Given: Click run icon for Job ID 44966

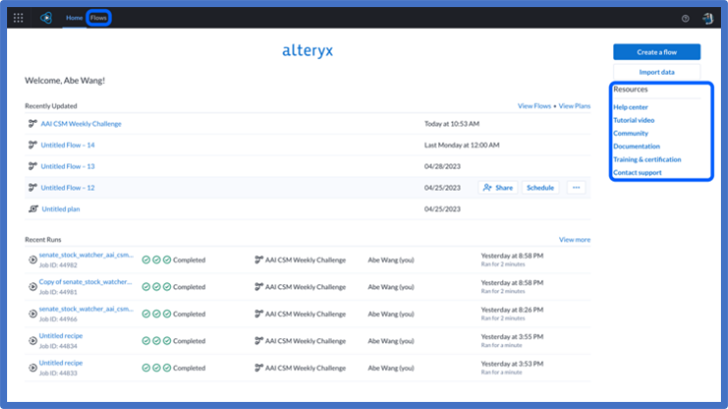Looking at the screenshot, I should 32,314.
